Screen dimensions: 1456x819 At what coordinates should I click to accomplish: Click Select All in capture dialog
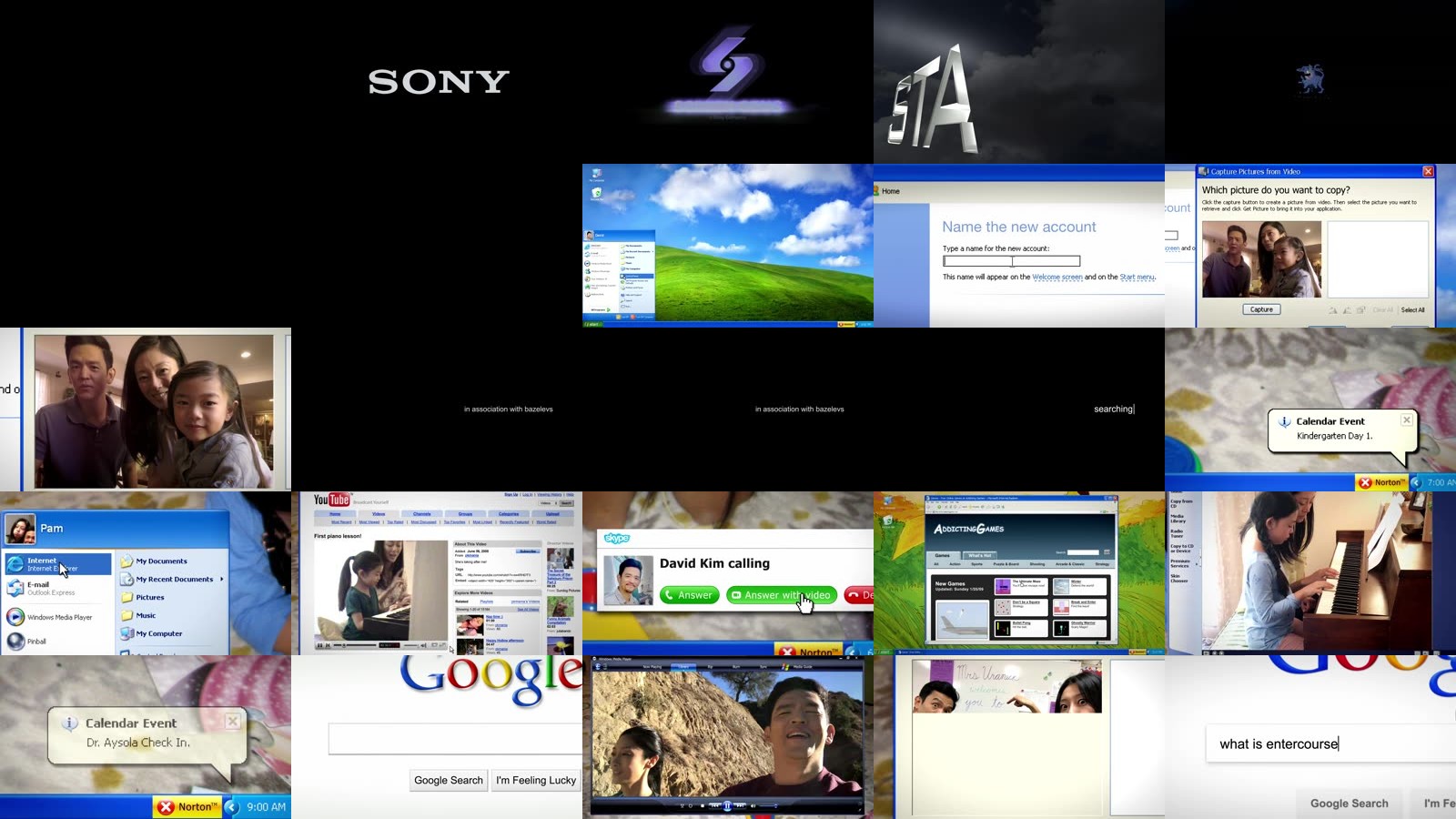click(x=1412, y=310)
